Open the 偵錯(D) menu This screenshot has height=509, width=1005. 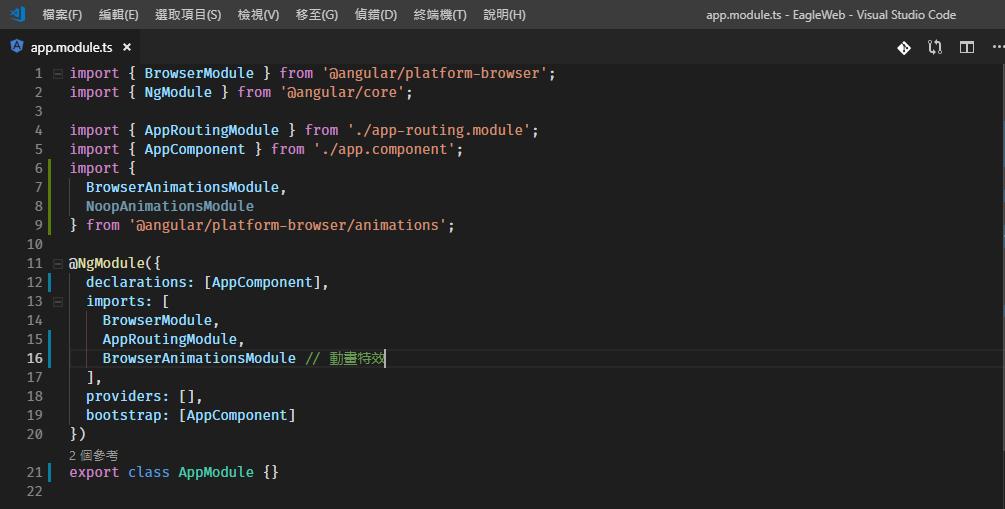(376, 14)
